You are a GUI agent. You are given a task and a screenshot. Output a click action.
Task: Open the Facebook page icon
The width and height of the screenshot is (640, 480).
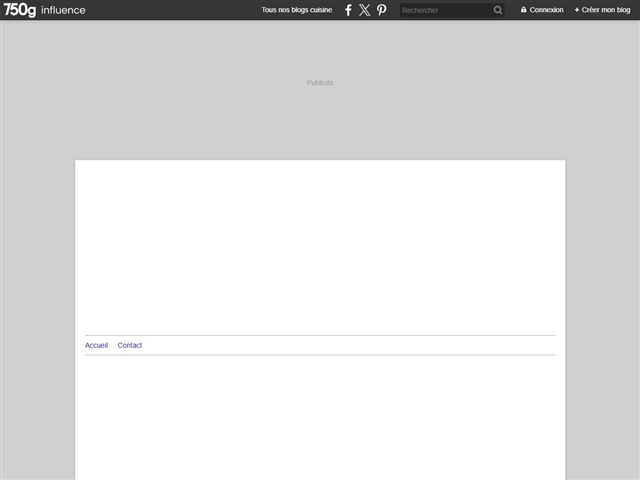348,10
